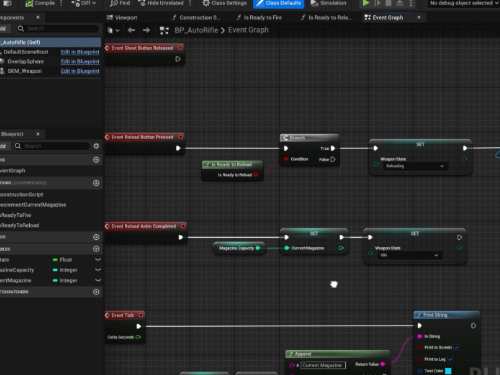The image size is (500, 375).
Task: Click the Branch node Condition pin
Action: (285, 159)
